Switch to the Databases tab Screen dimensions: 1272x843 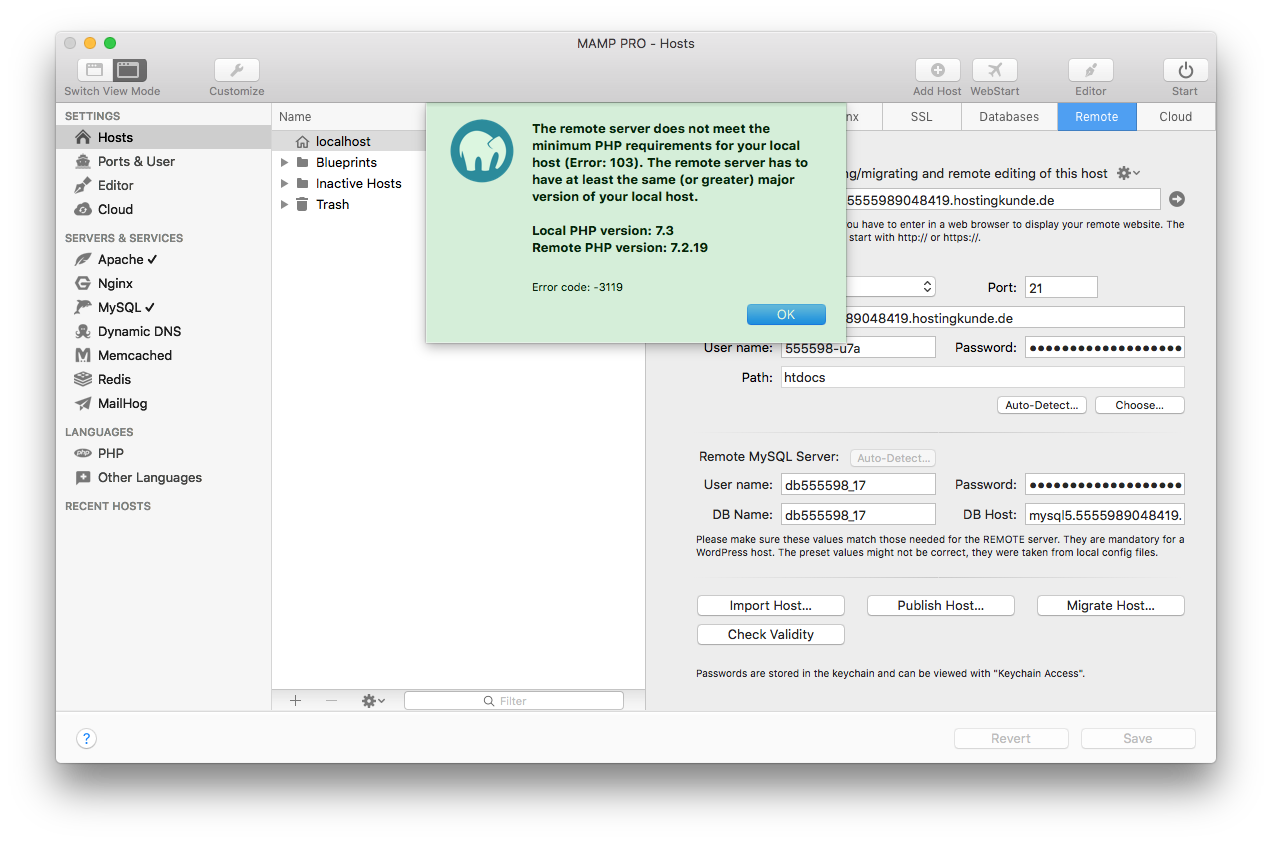(1009, 116)
